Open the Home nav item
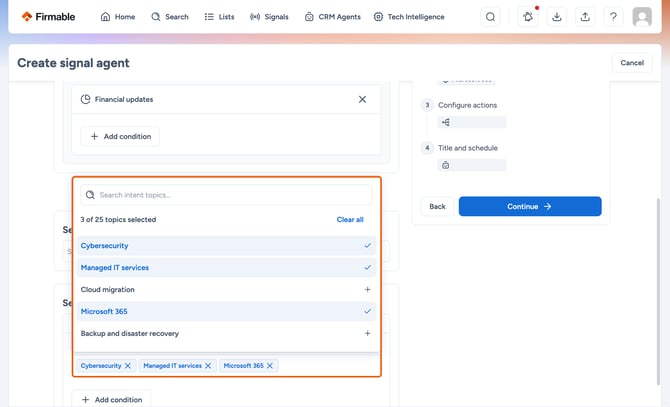This screenshot has width=670, height=407. click(118, 17)
